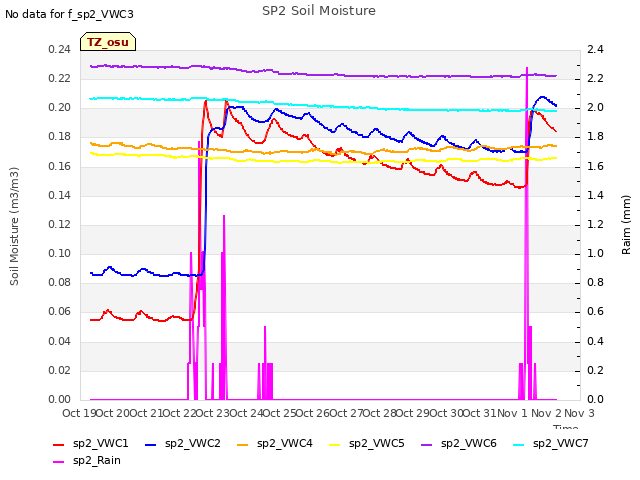Click the sp2_VWC4 orange legend swatch
This screenshot has width=640, height=480.
point(242,445)
